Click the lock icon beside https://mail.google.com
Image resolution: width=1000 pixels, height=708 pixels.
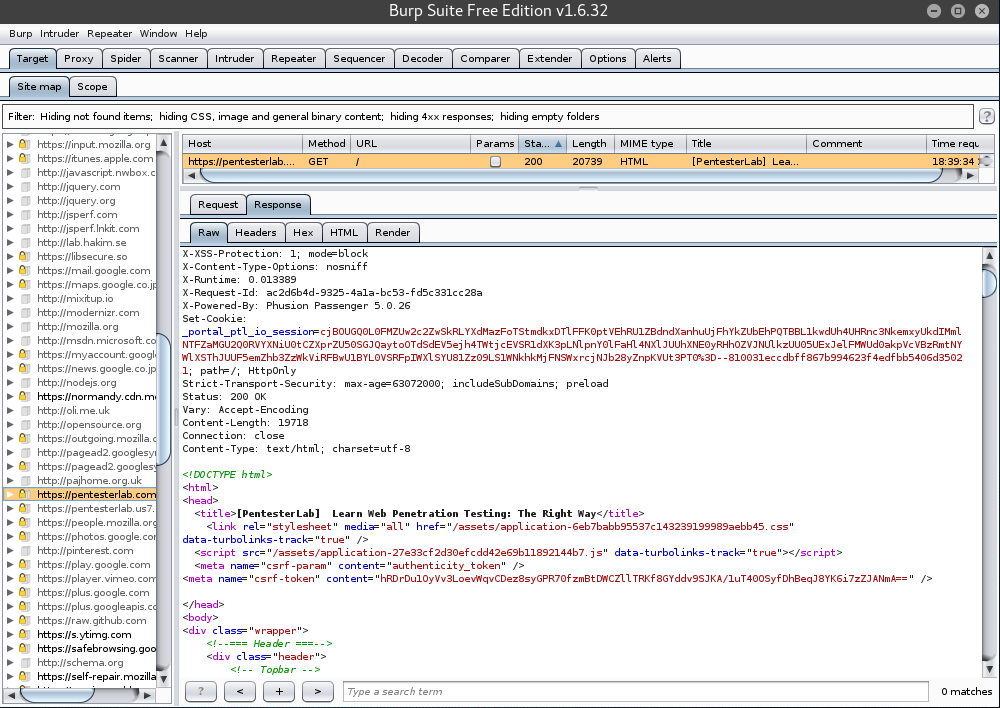pyautogui.click(x=24, y=270)
